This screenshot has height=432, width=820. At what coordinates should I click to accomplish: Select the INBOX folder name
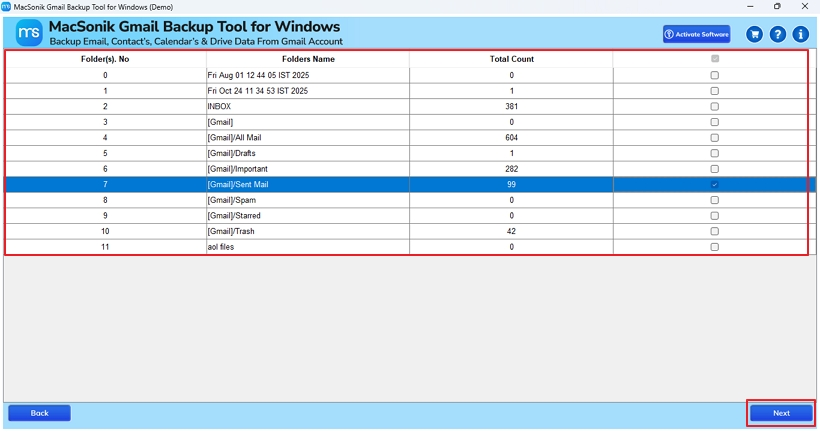click(x=219, y=107)
